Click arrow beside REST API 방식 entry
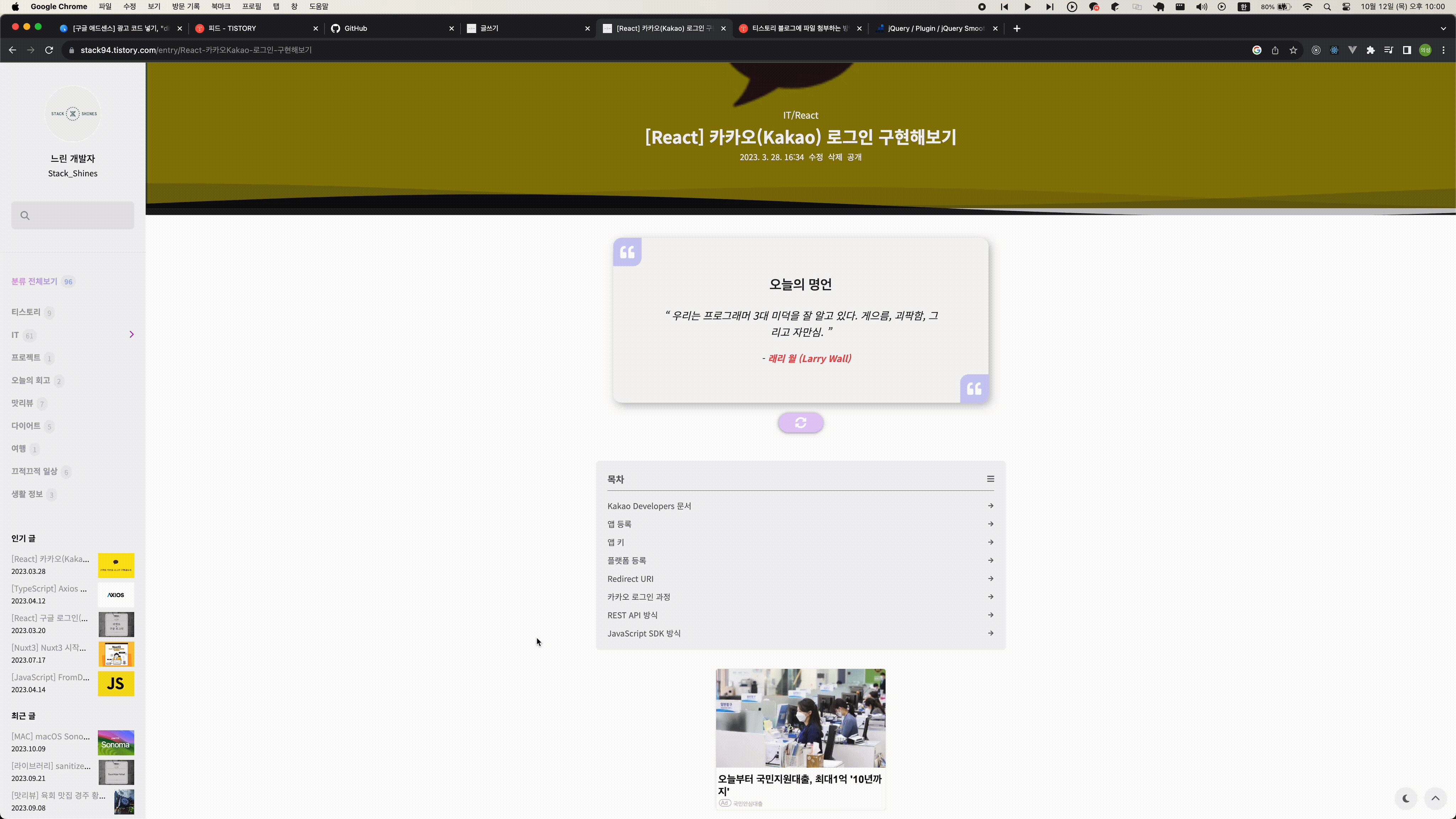 click(990, 615)
